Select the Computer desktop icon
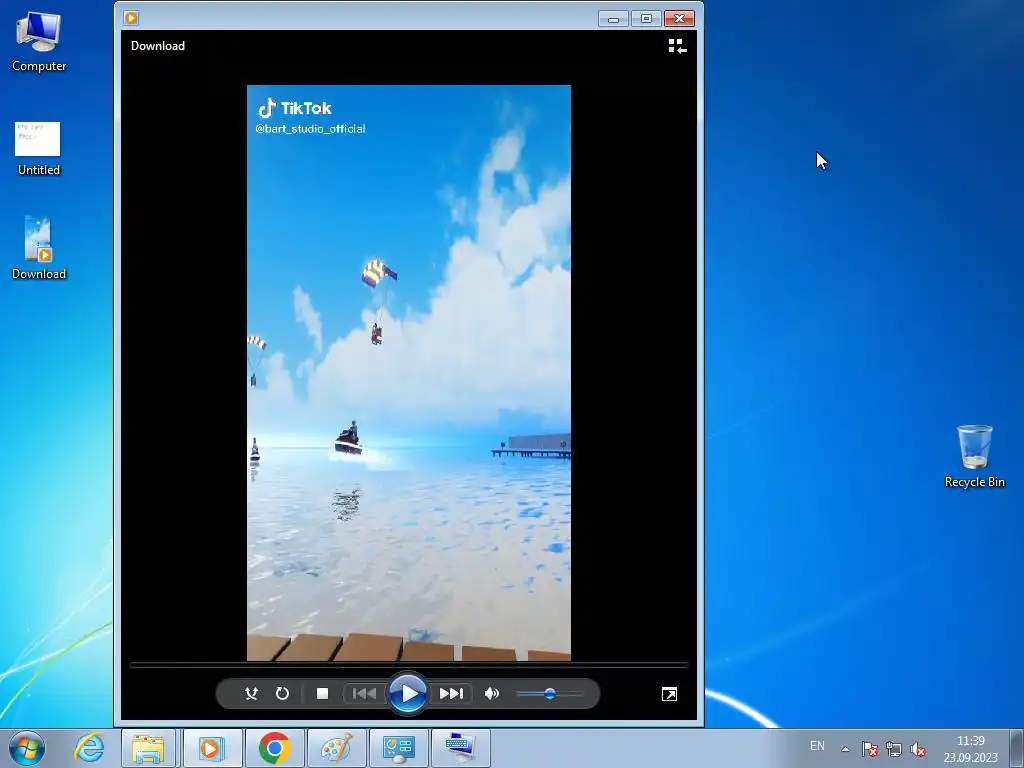This screenshot has width=1024, height=768. [39, 42]
